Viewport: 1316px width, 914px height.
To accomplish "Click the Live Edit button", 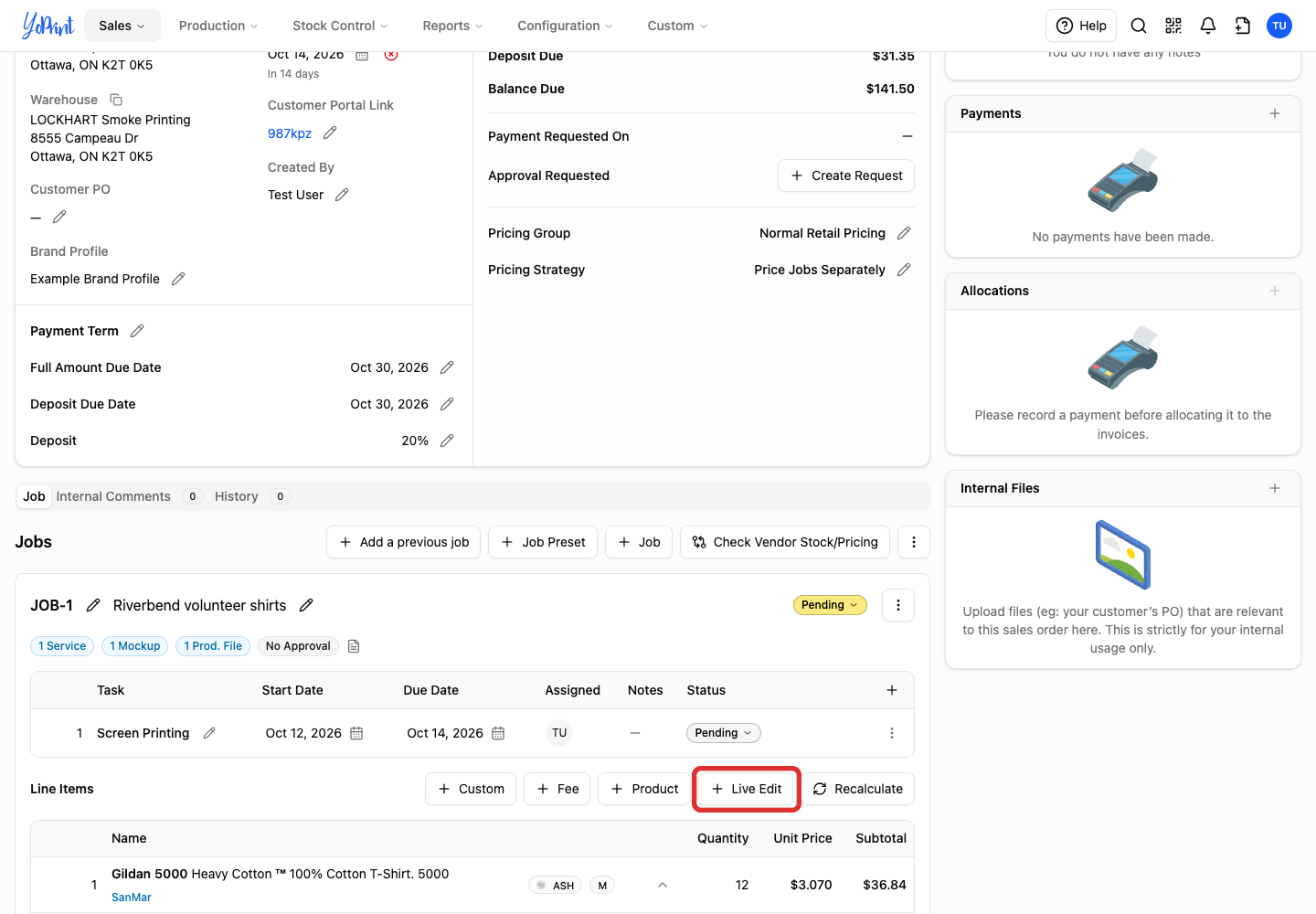I will (x=747, y=789).
